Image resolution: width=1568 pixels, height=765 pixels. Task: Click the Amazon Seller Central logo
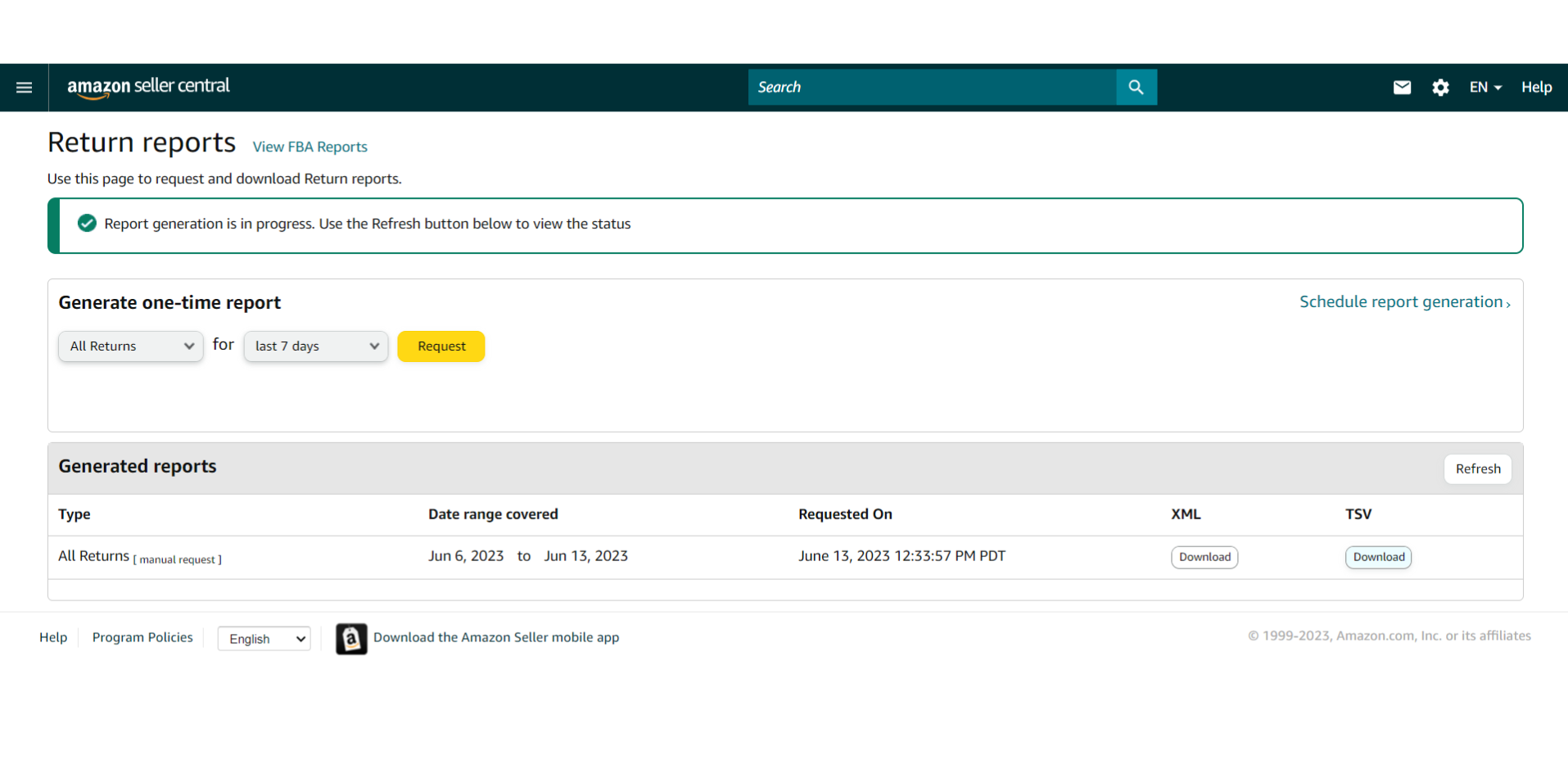point(148,88)
